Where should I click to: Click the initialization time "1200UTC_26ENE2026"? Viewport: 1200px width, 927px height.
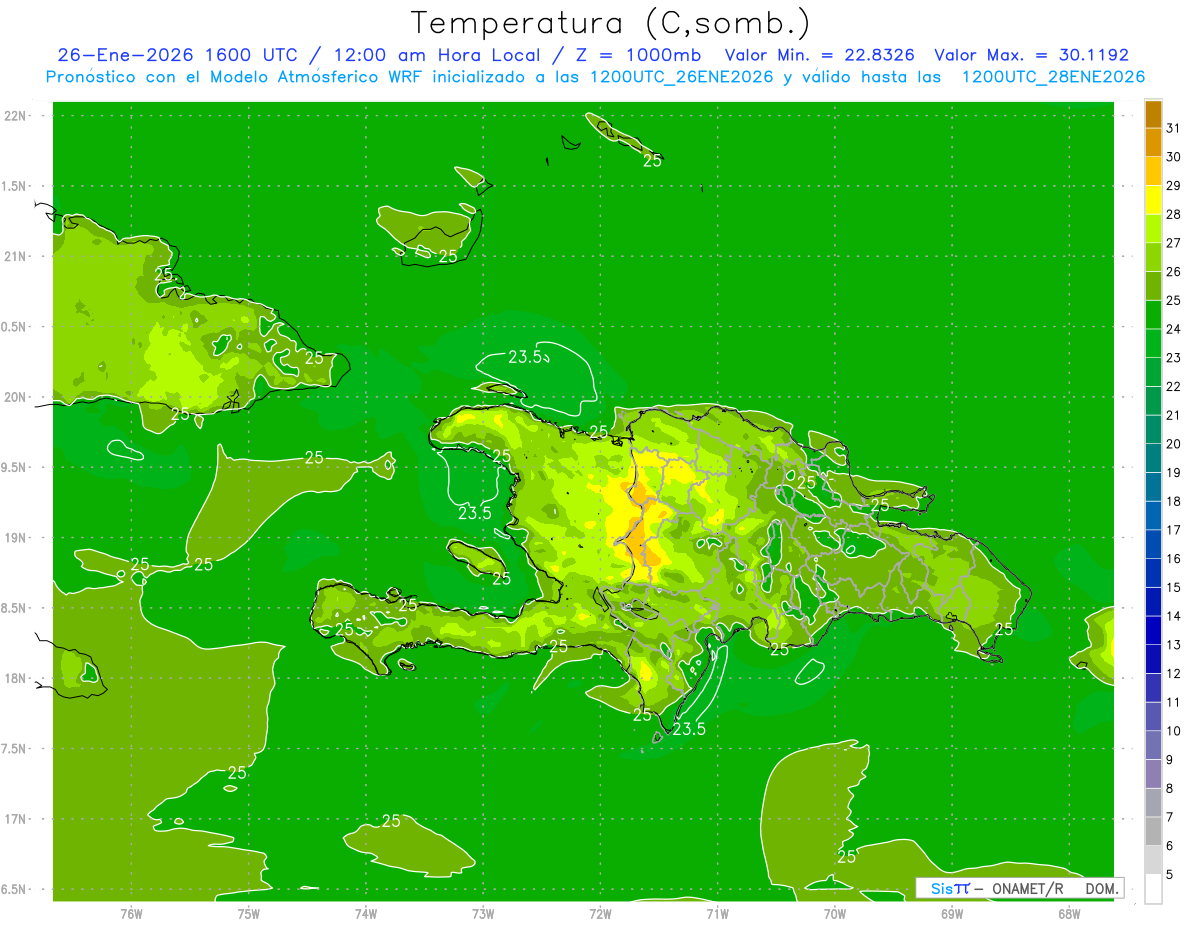click(x=681, y=77)
